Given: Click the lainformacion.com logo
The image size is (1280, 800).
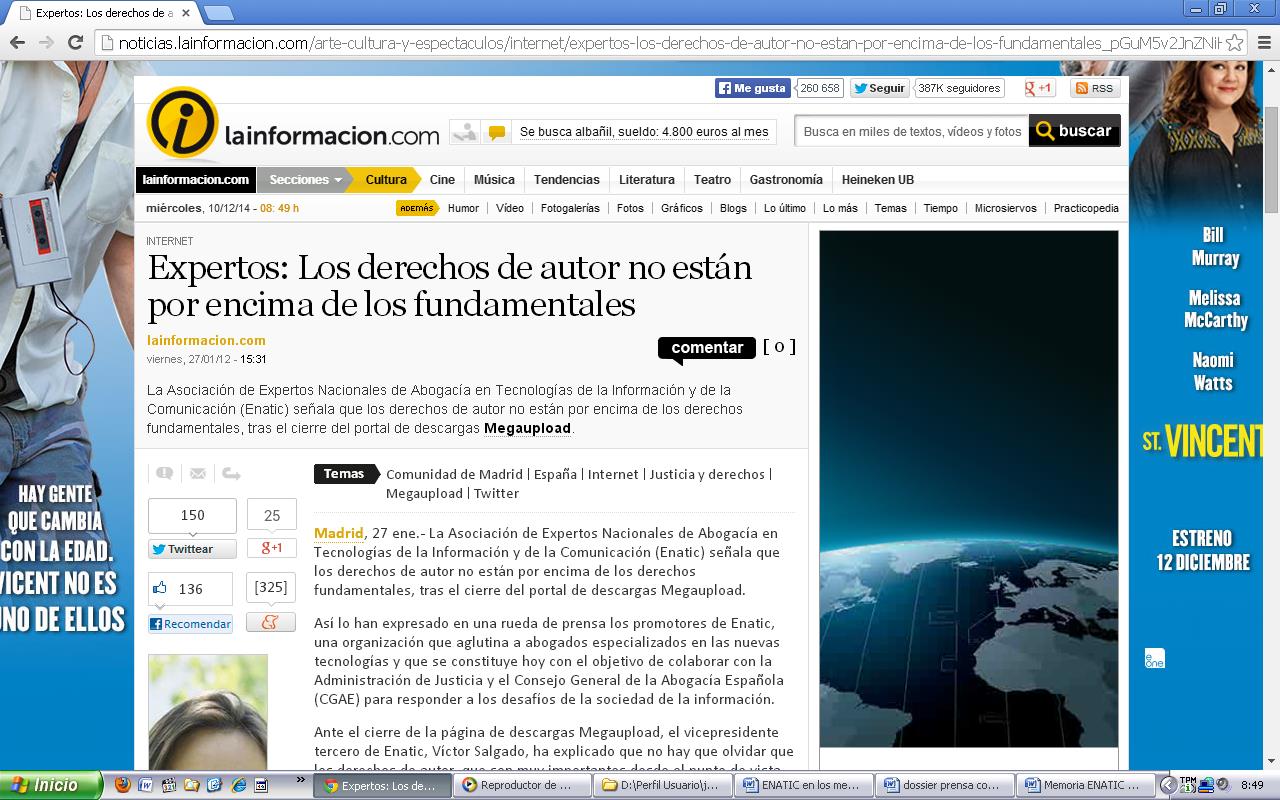Looking at the screenshot, I should [293, 125].
